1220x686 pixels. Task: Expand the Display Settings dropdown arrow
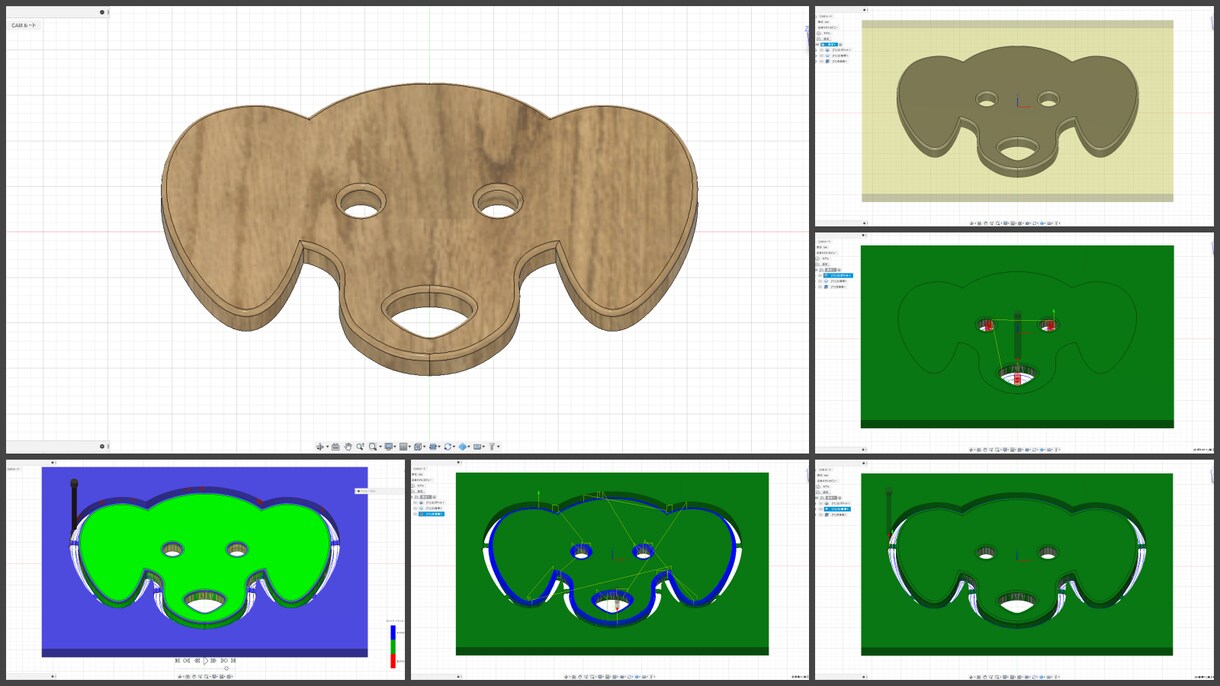395,447
